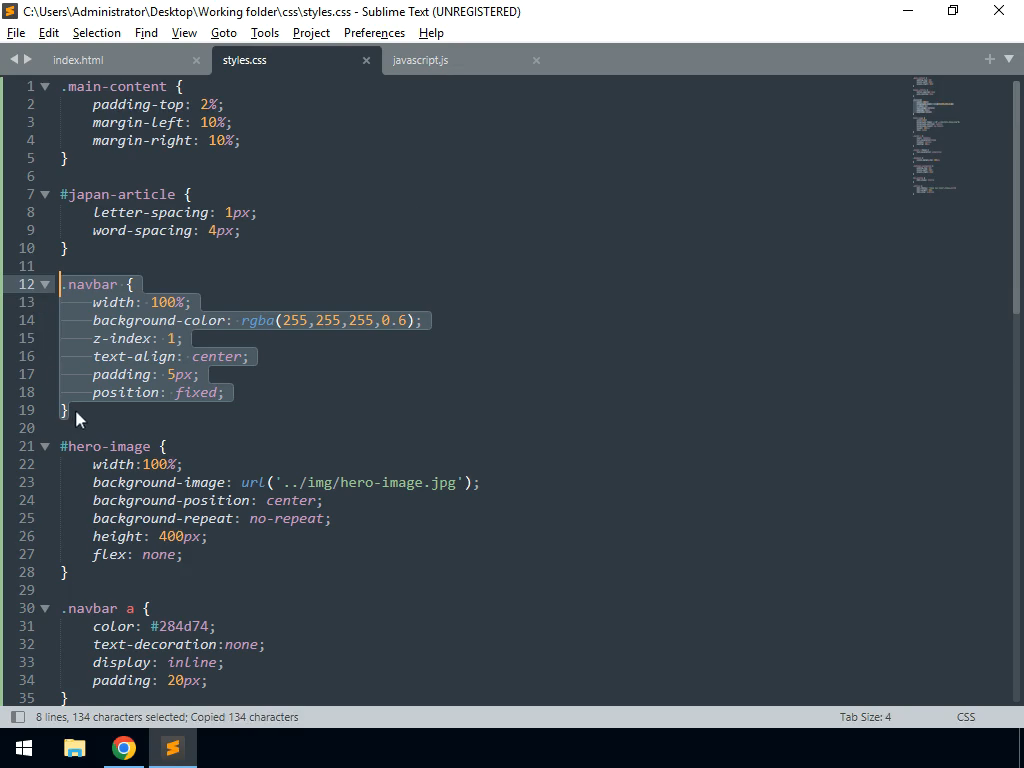
Task: Close the index.html tab
Action: pyautogui.click(x=196, y=60)
